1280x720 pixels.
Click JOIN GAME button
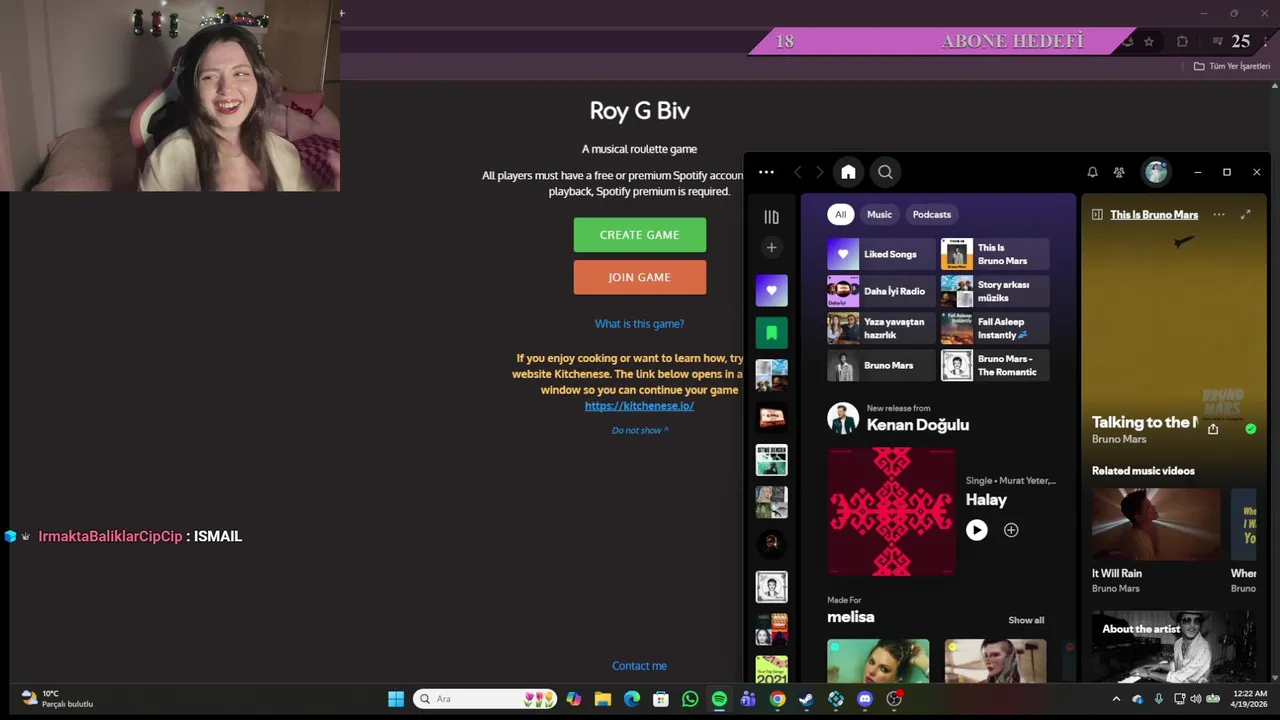640,277
